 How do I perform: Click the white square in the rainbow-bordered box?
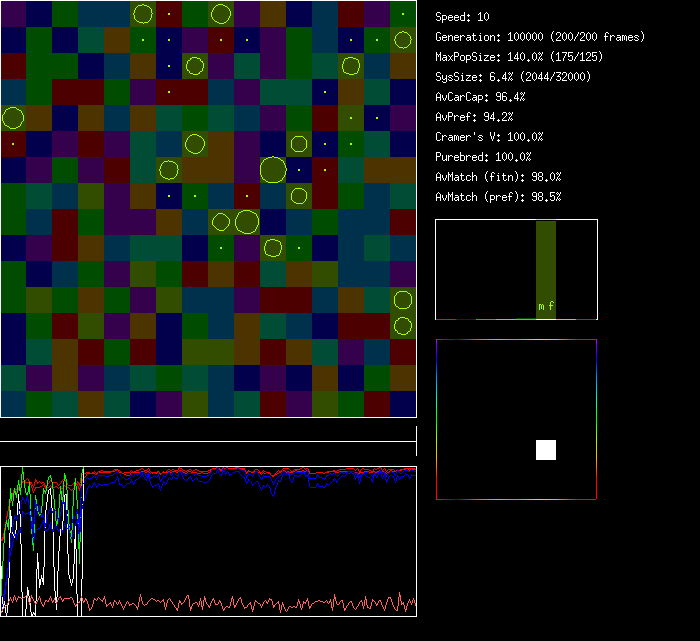546,450
